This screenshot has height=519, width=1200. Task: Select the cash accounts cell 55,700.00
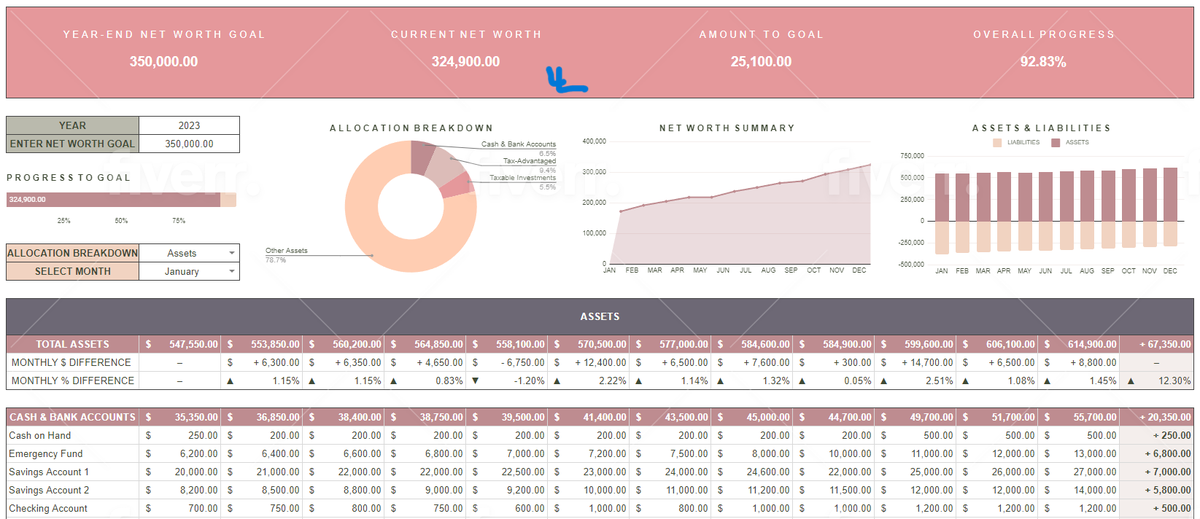1079,417
